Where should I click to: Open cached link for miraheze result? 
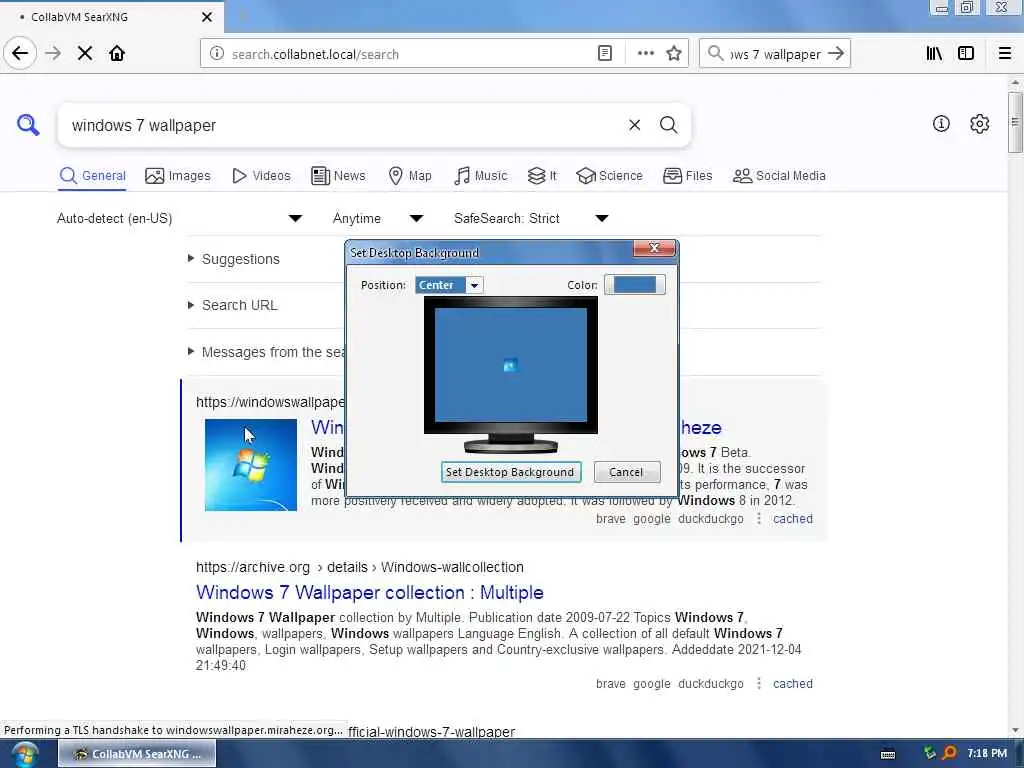(x=793, y=519)
